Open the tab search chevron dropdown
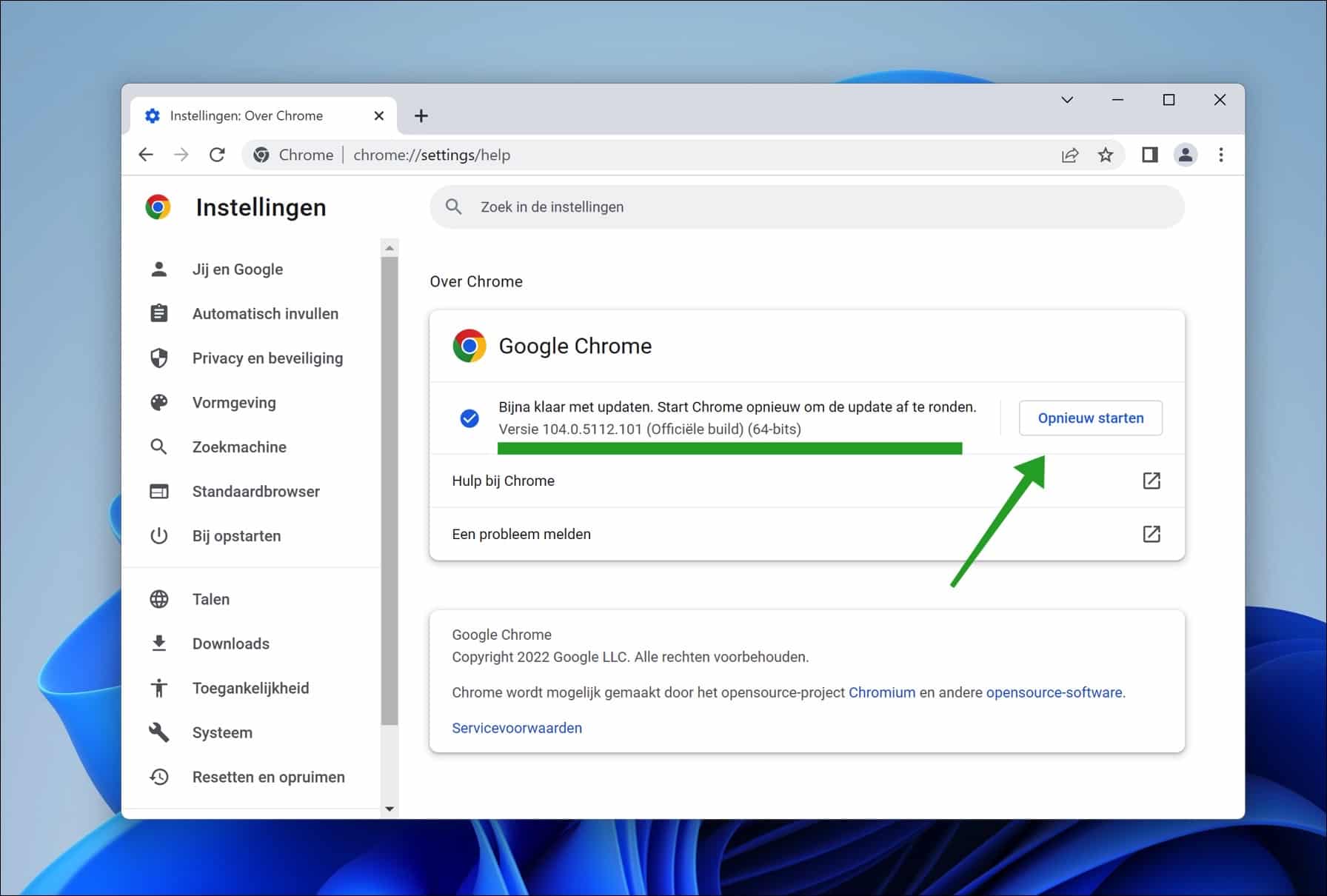Viewport: 1327px width, 896px height. 1067,99
